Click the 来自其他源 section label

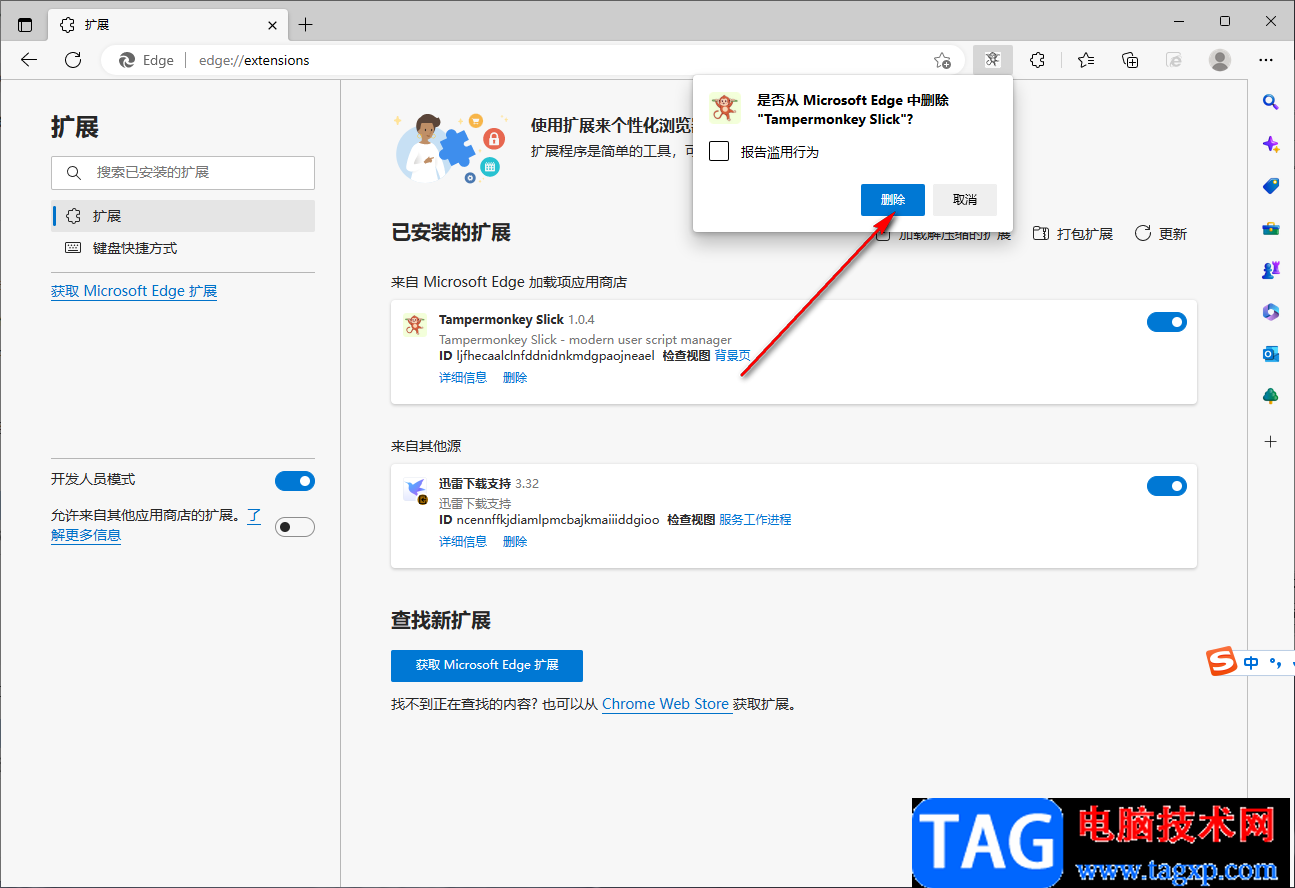[x=426, y=446]
